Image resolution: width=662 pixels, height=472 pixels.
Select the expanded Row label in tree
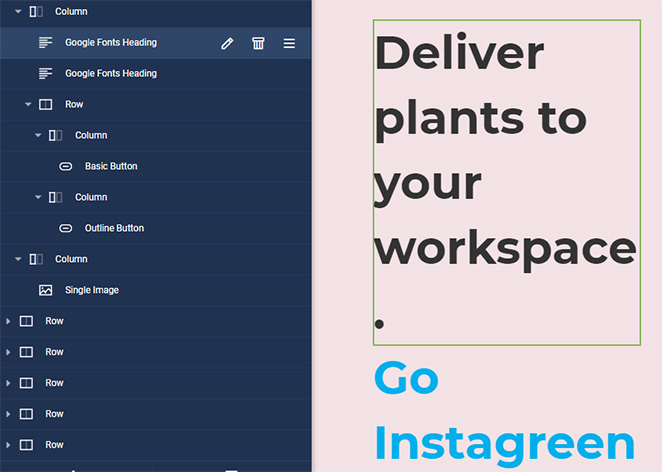(x=74, y=104)
